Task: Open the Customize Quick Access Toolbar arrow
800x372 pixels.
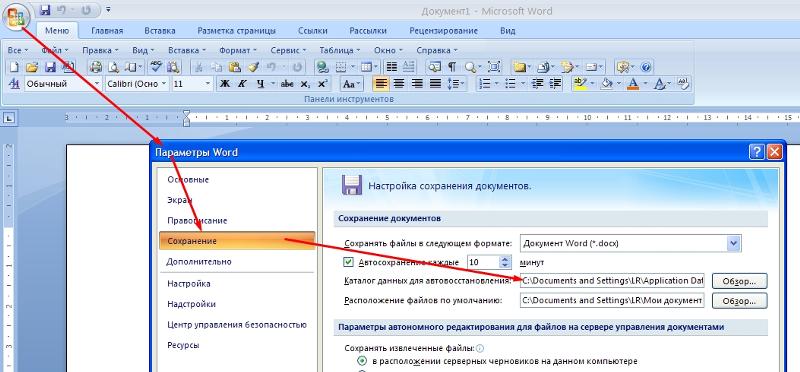Action: pos(108,10)
